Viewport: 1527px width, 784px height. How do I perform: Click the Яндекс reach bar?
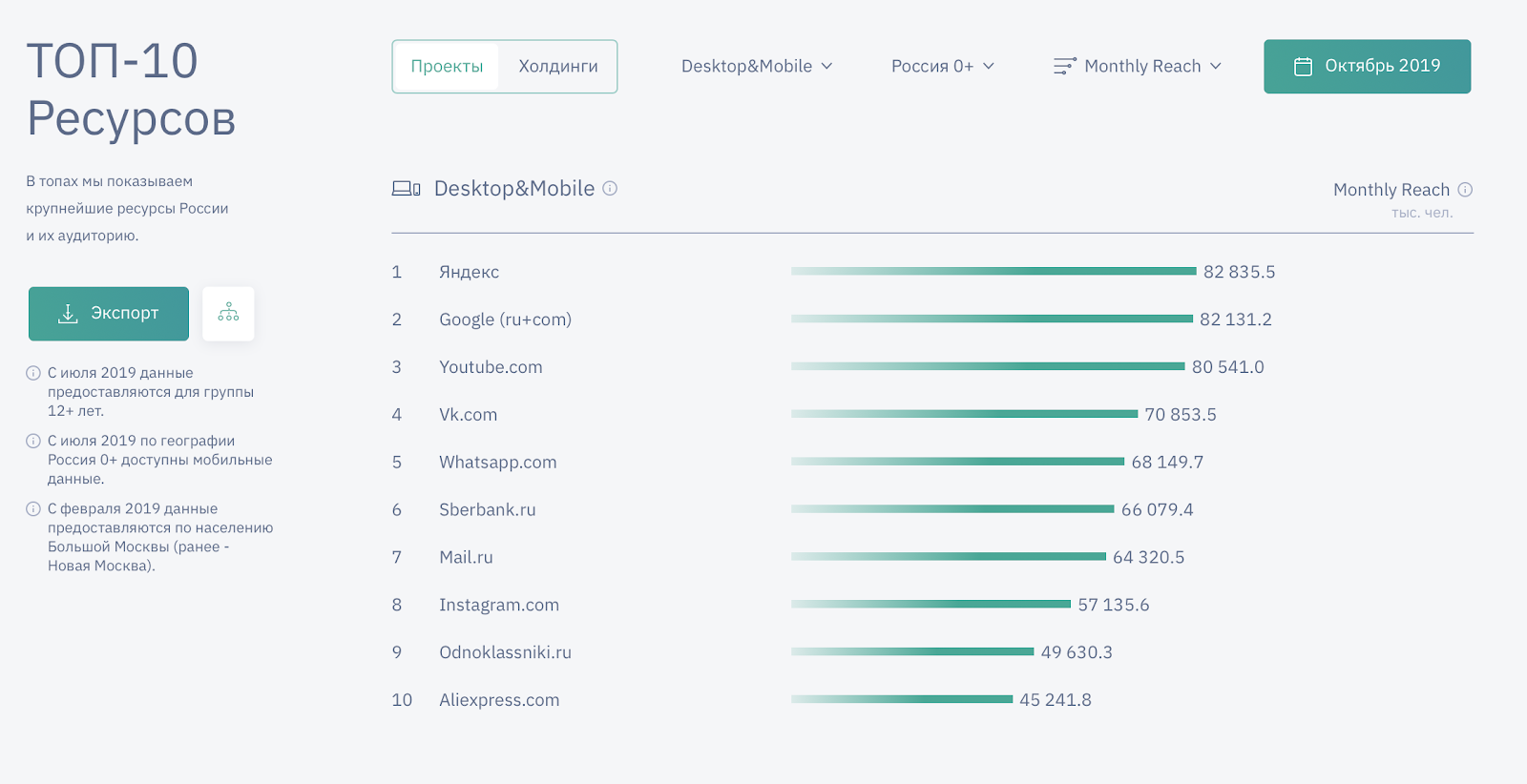click(x=994, y=271)
